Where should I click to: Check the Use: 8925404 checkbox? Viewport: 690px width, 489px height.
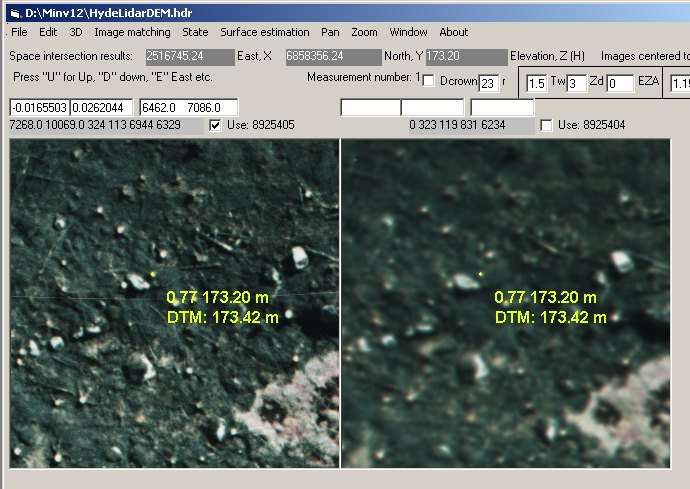546,126
